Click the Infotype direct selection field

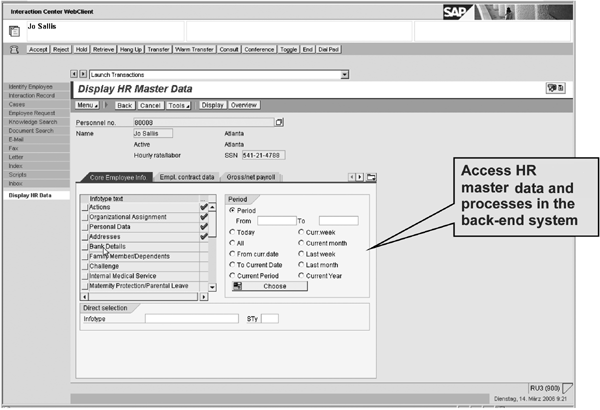(x=192, y=319)
